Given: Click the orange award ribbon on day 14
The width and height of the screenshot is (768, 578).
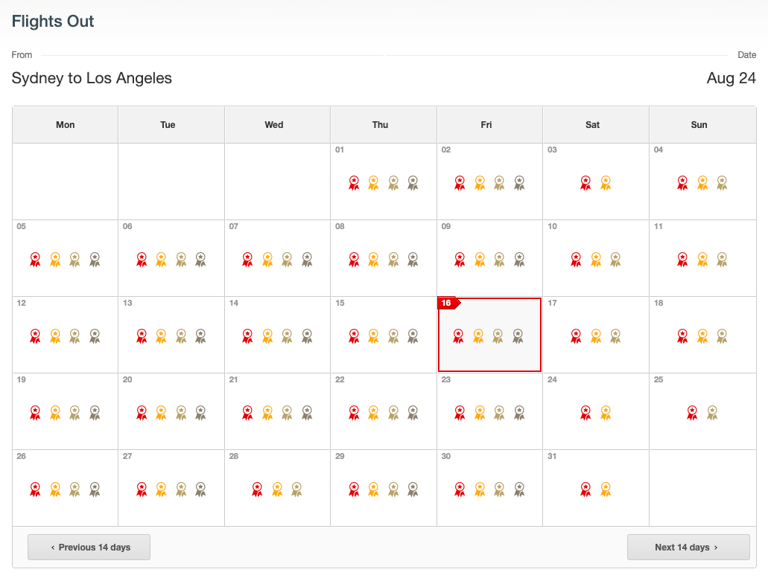Looking at the screenshot, I should tap(267, 336).
